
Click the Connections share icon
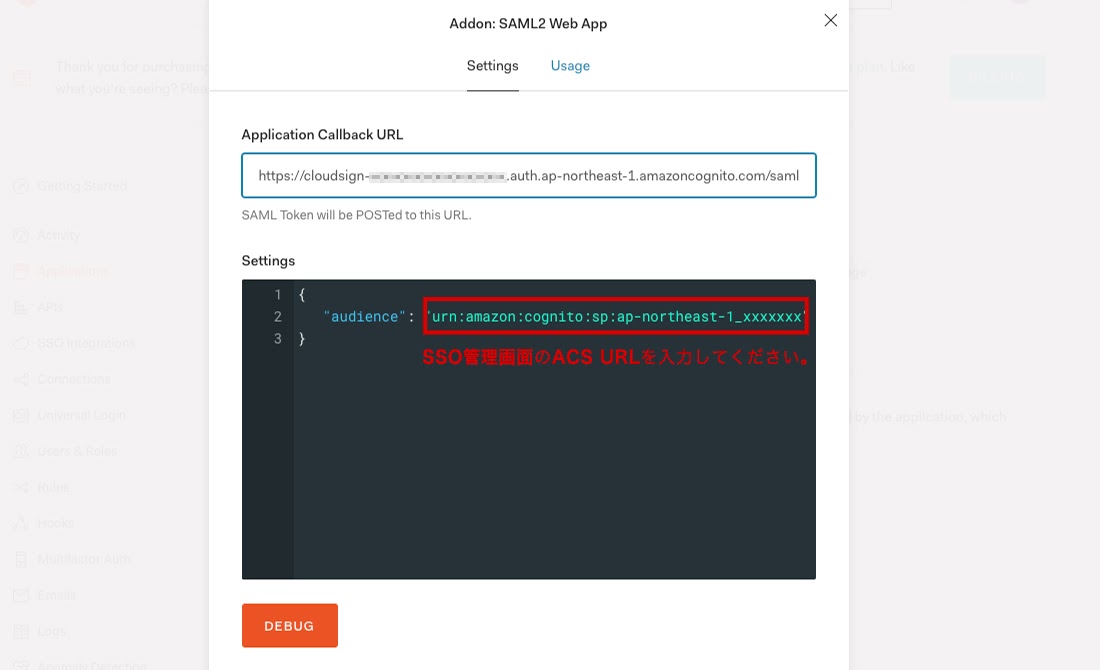pyautogui.click(x=21, y=379)
